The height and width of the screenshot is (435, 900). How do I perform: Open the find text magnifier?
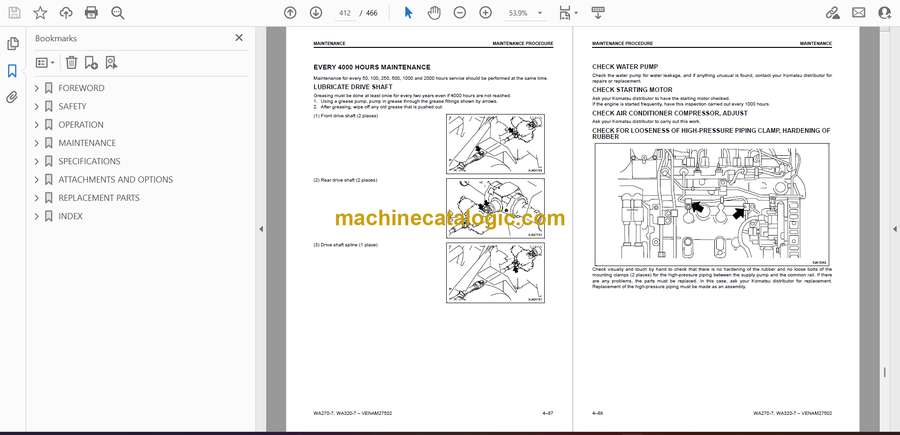tap(118, 13)
